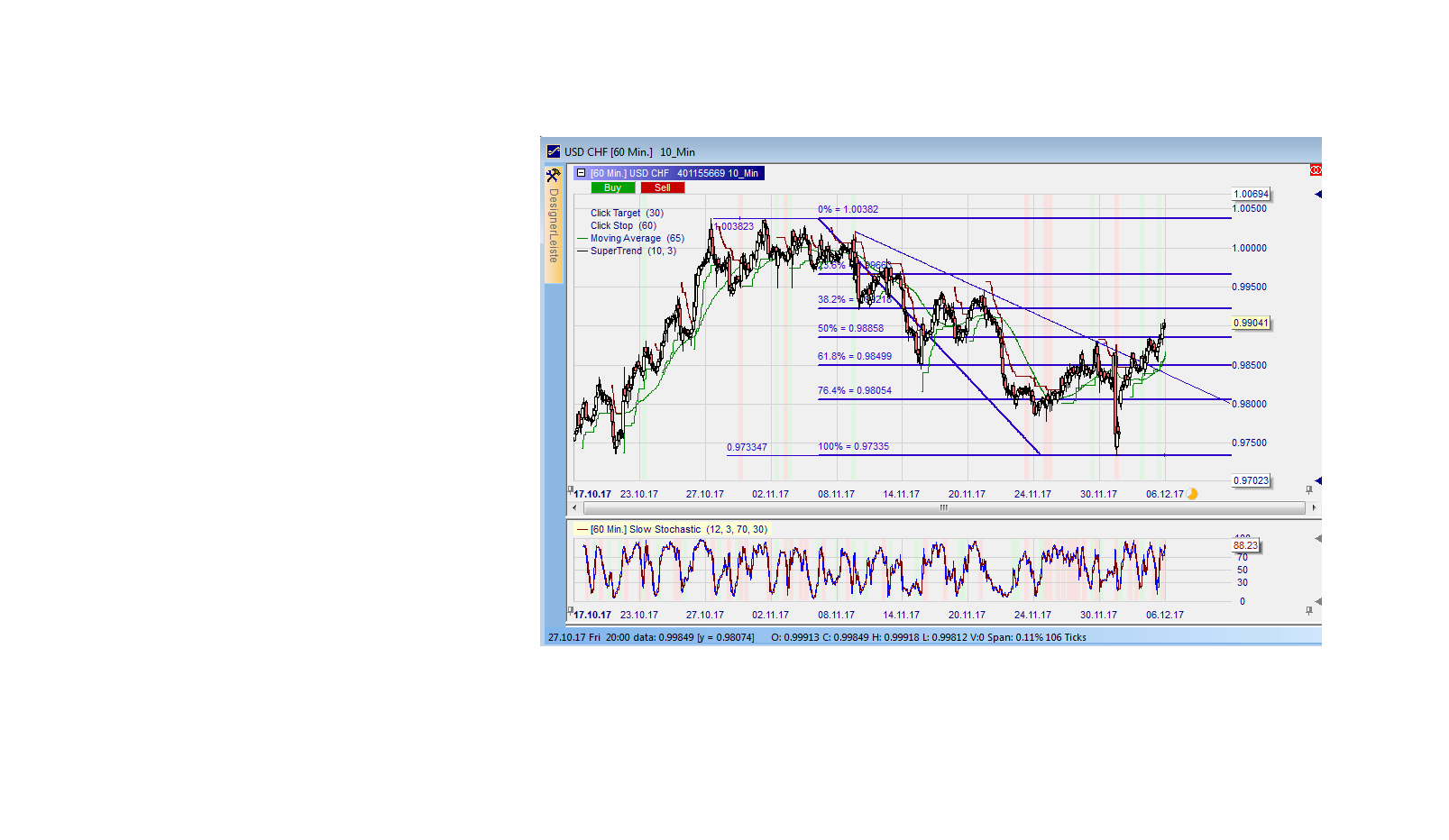
Task: Click the horizontal scrollbar thumb between panels
Action: [942, 508]
